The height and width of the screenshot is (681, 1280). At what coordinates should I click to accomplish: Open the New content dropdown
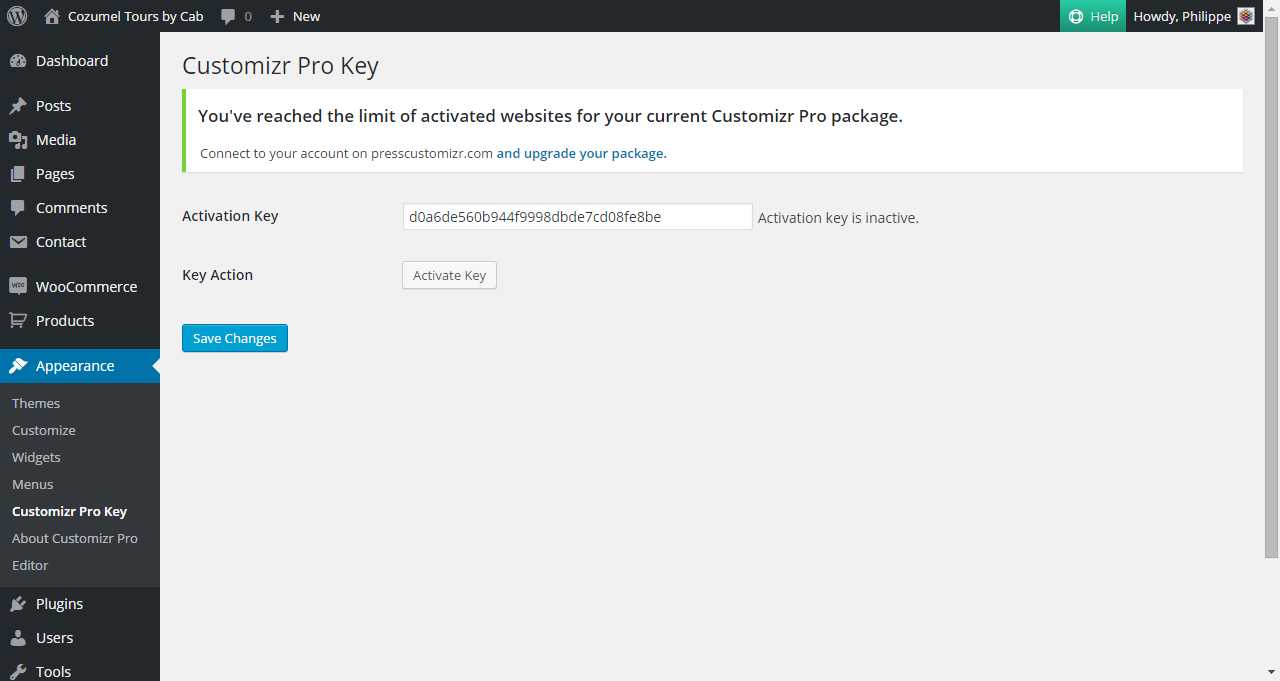[x=296, y=16]
